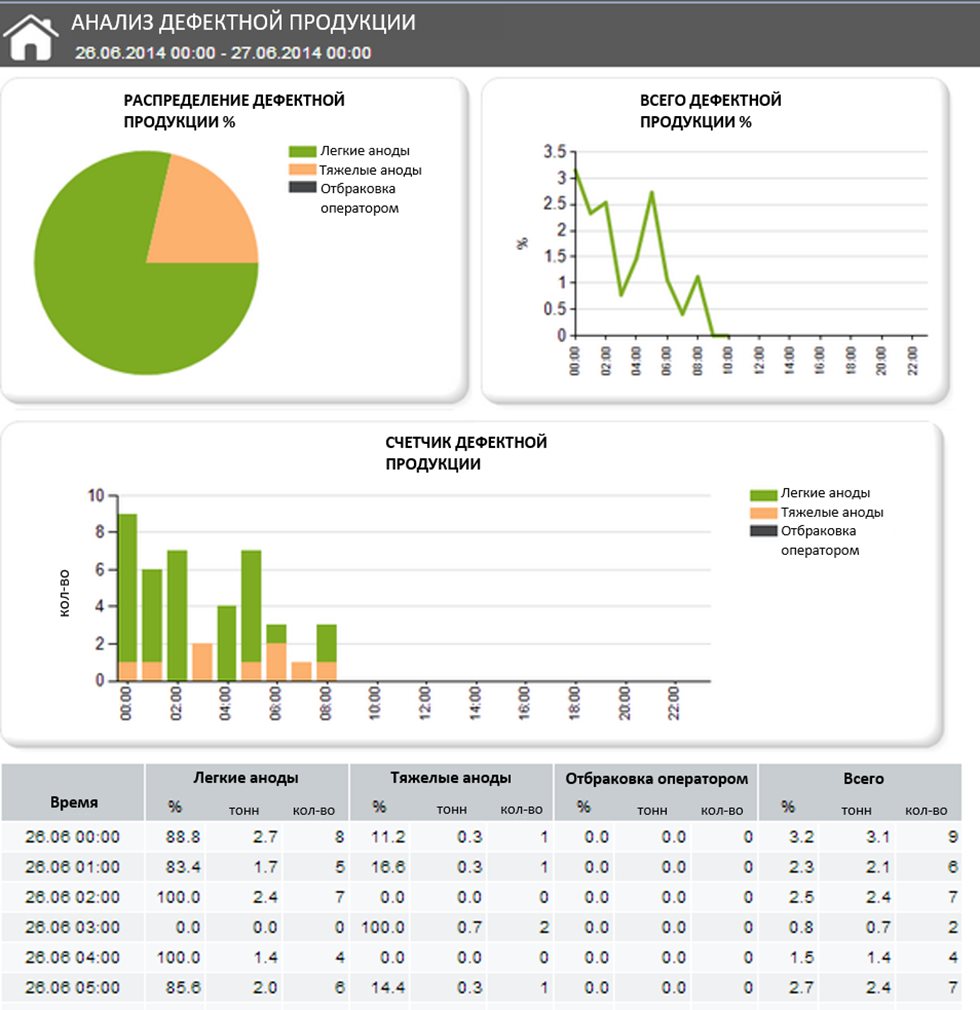This screenshot has width=980, height=1010.
Task: Click dark Отбраковка оператором swatch in pie legend
Action: (x=302, y=188)
